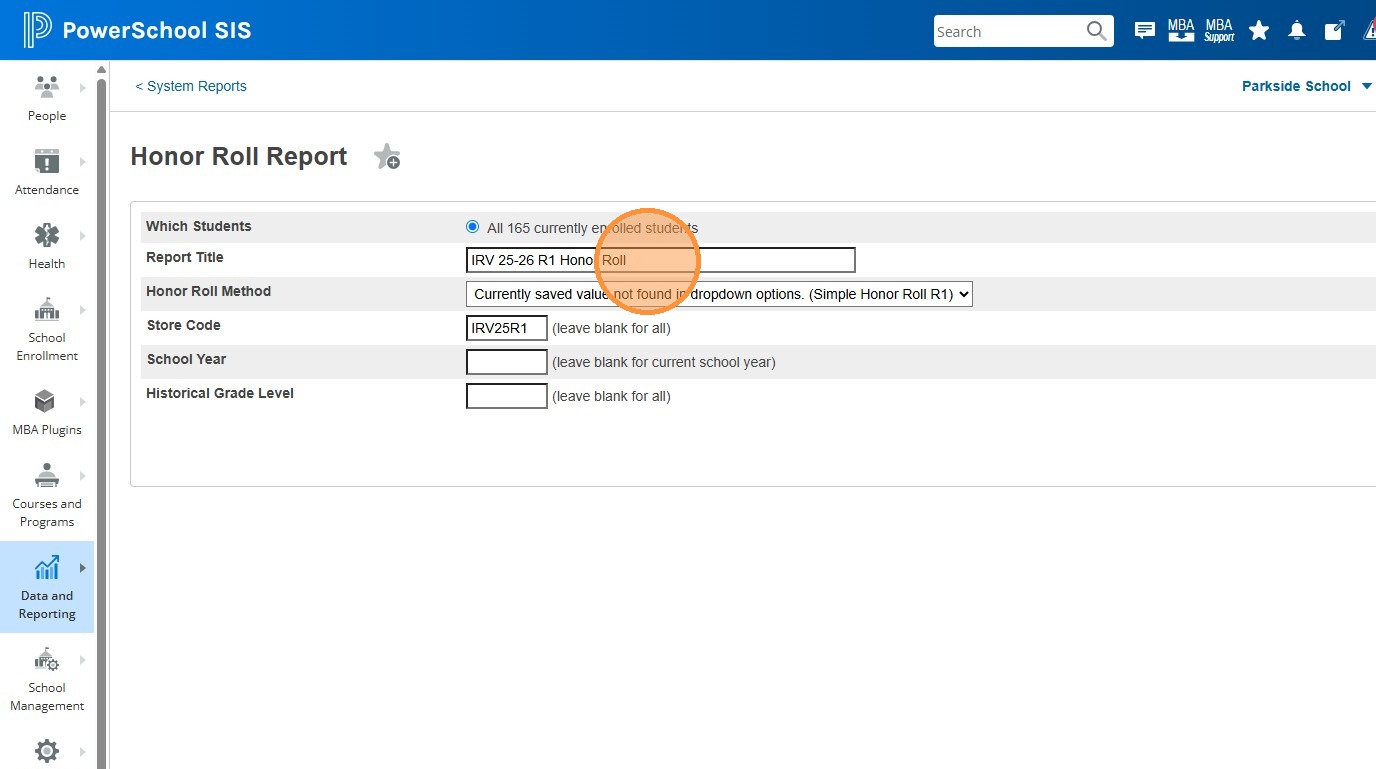Expand the School Enrollment submenu arrow
The height and width of the screenshot is (769, 1376).
[x=82, y=310]
